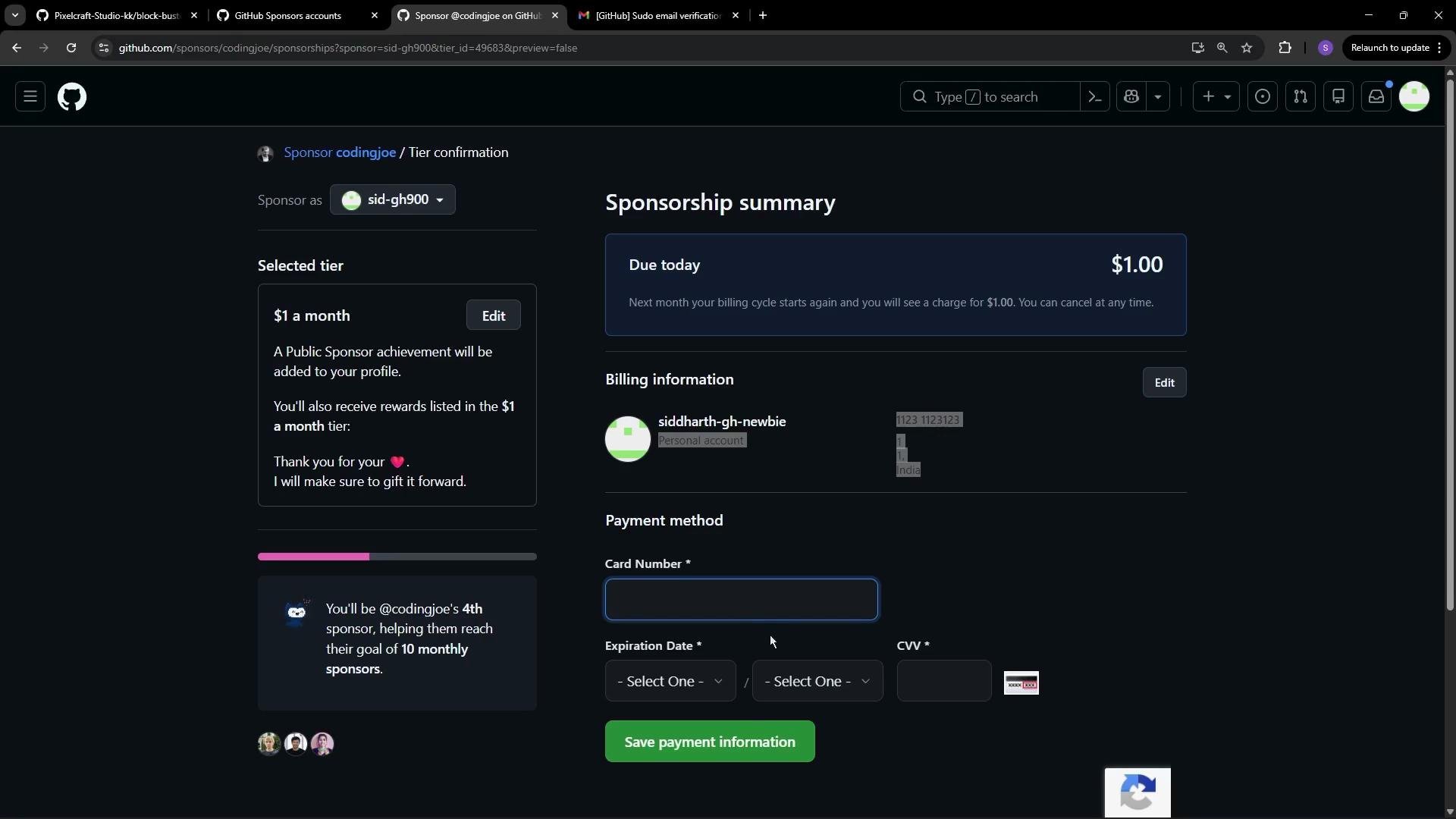This screenshot has height=819, width=1456.
Task: Expand the Copilot dropdown arrow
Action: pyautogui.click(x=1158, y=97)
